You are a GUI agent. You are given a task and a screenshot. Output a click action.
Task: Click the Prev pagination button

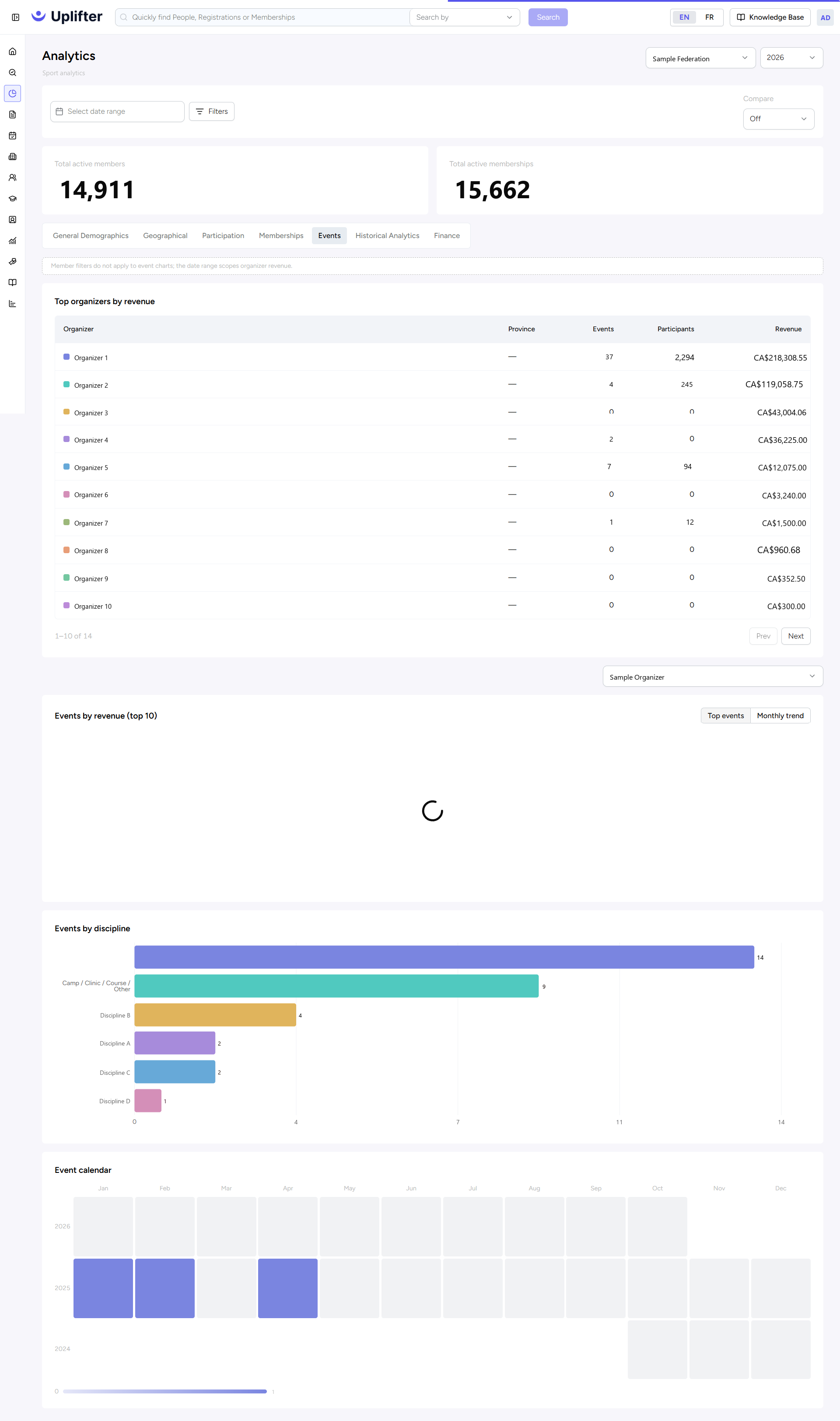(763, 636)
